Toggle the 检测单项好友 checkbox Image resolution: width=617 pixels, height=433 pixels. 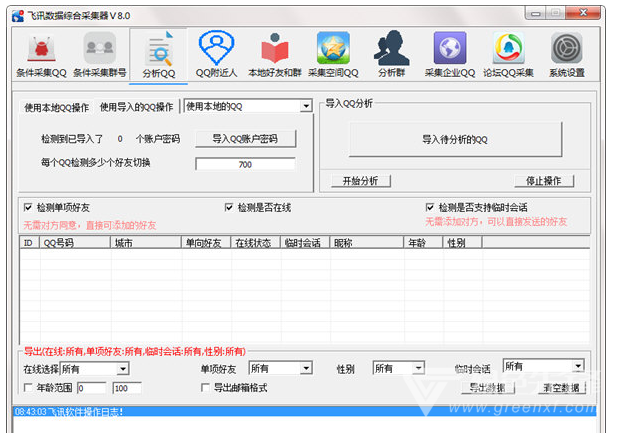pos(28,207)
